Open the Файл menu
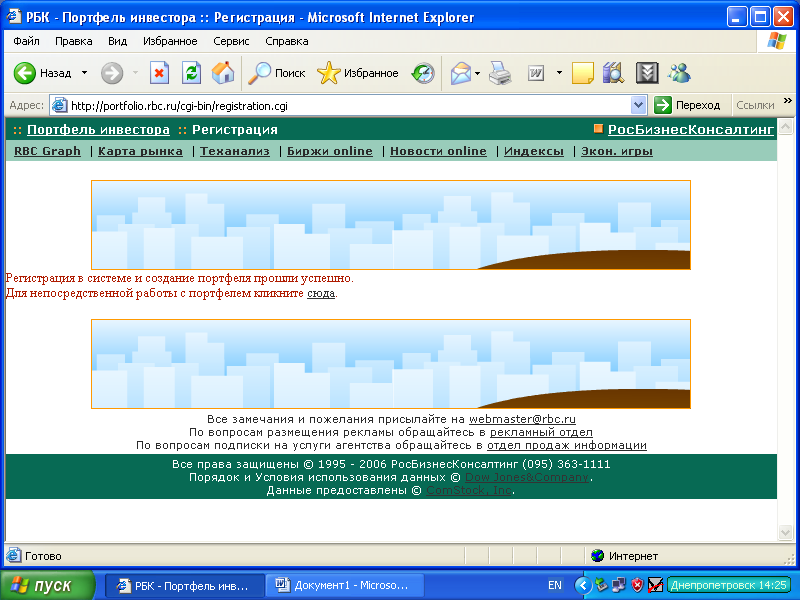 [27, 41]
